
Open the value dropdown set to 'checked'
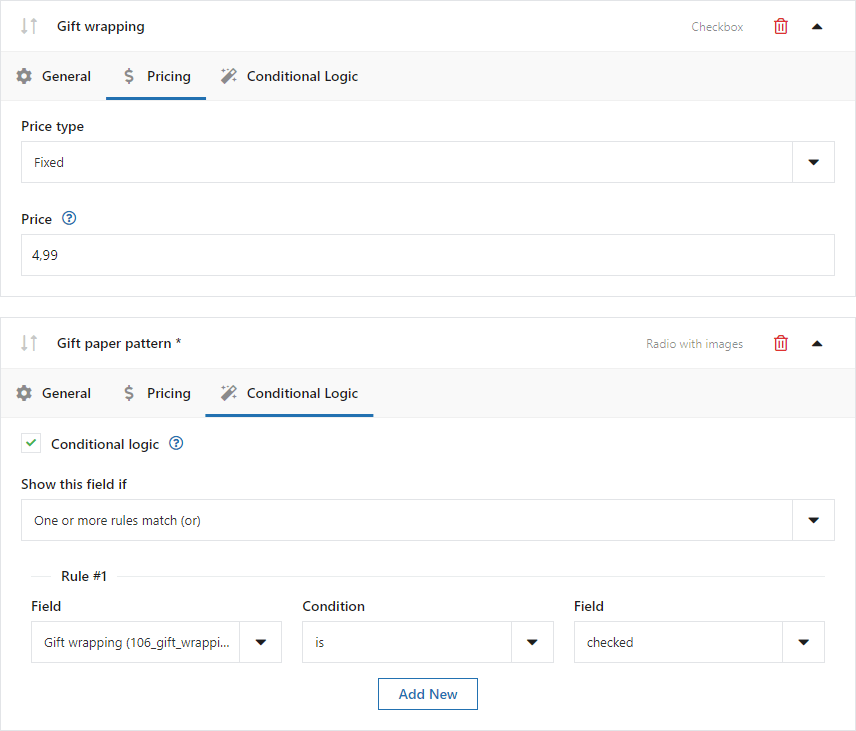point(699,642)
